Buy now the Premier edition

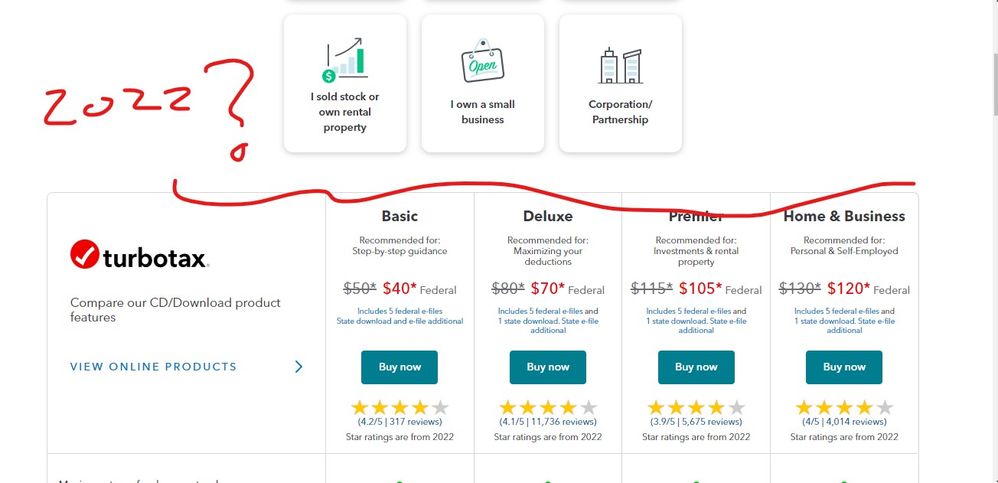pos(696,367)
